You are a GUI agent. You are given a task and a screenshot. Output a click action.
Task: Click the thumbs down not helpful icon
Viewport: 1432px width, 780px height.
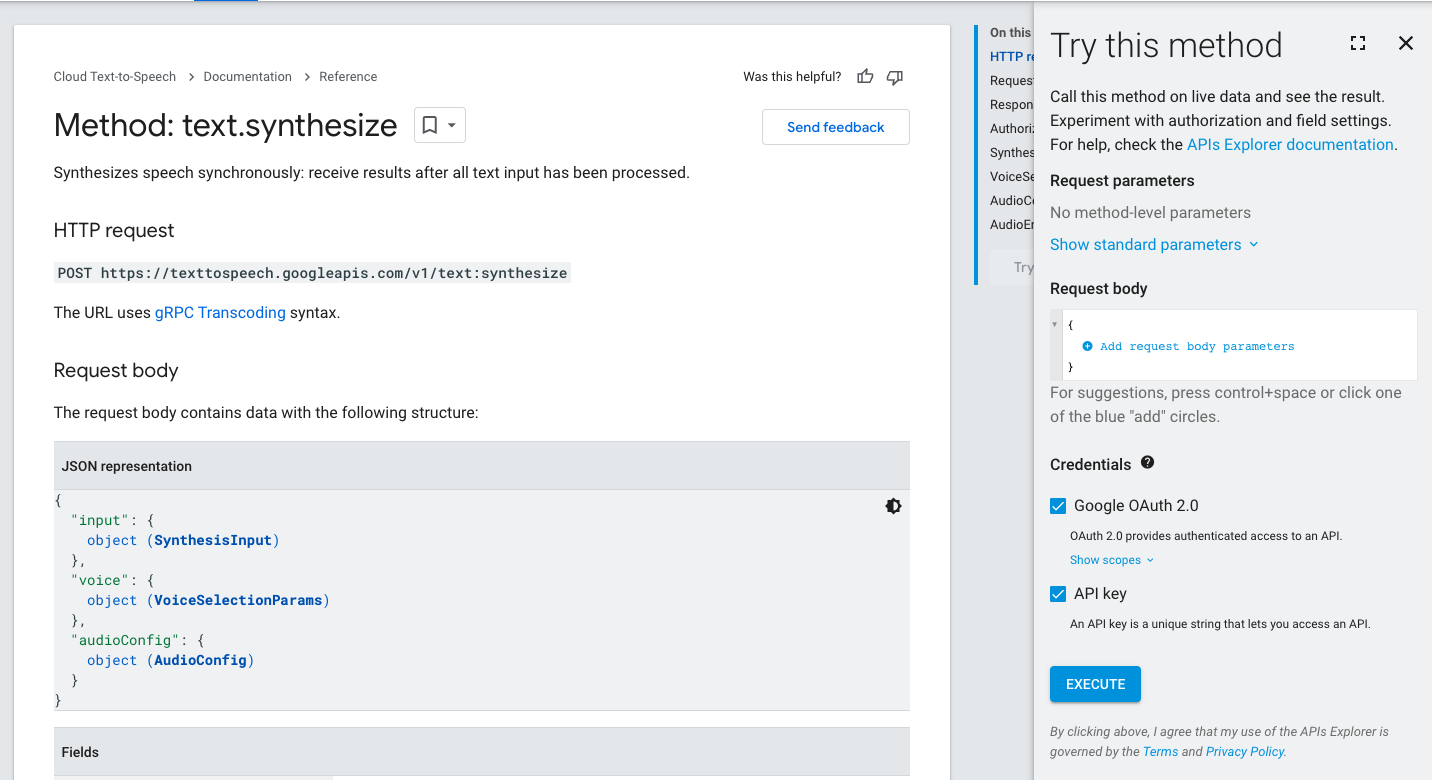point(895,77)
